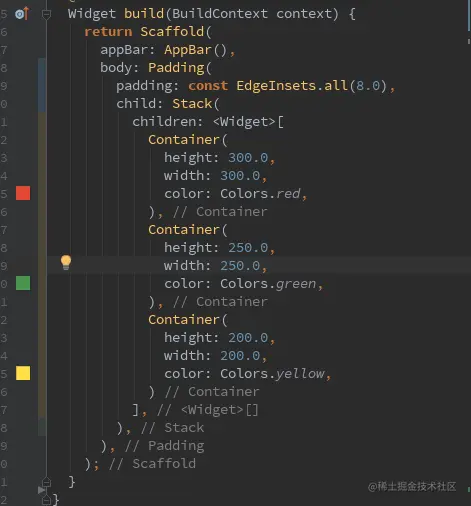Image resolution: width=471 pixels, height=506 pixels.
Task: Click the 'width: 250.0' value on highlighted line
Action: click(x=240, y=266)
